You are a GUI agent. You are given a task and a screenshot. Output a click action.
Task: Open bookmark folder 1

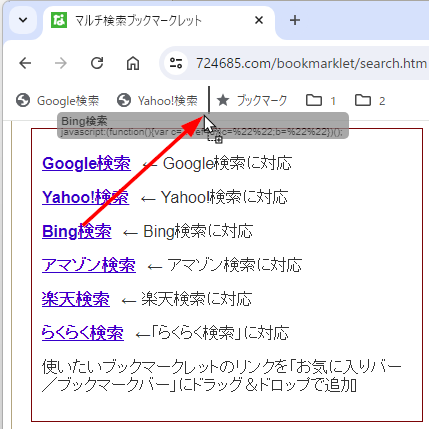[x=321, y=100]
